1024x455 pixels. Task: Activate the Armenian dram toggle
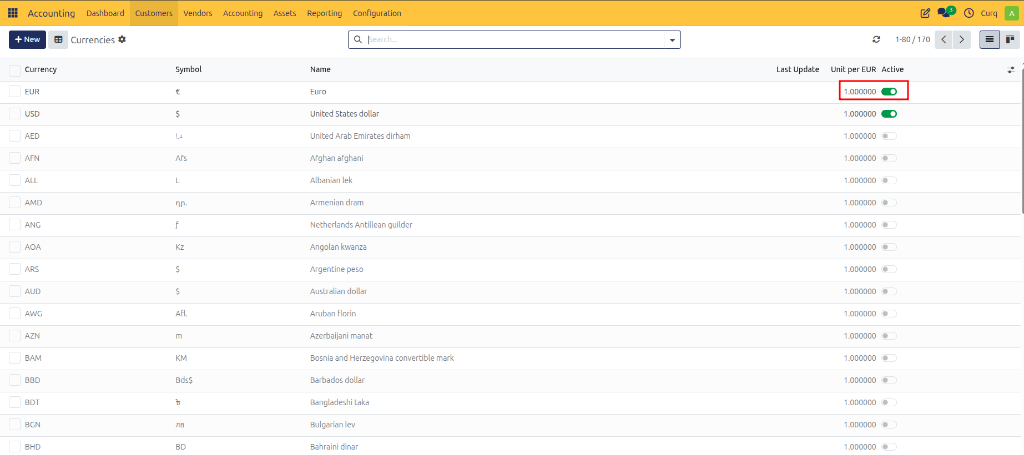tap(889, 203)
